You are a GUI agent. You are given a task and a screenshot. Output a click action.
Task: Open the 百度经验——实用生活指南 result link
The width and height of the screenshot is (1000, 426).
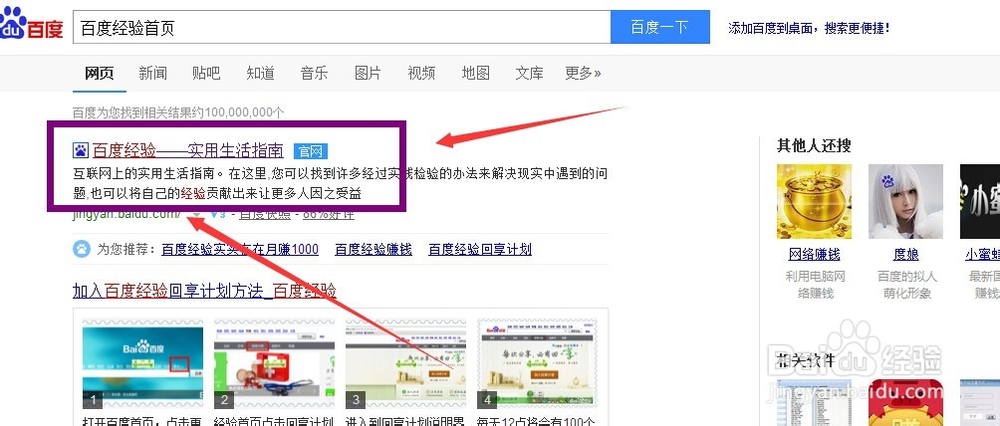(x=188, y=151)
